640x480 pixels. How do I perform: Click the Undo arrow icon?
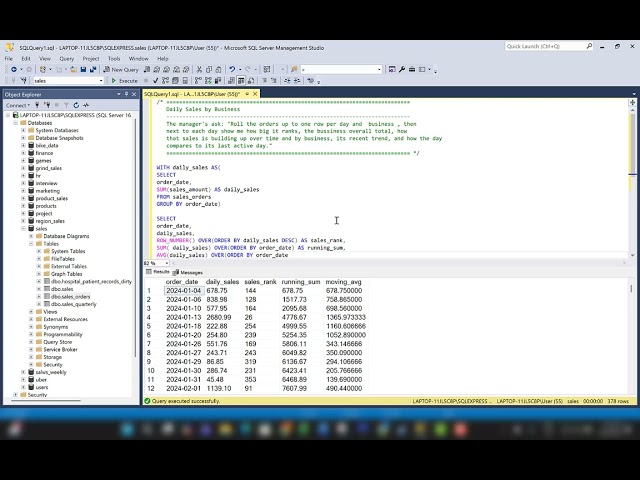(232, 69)
